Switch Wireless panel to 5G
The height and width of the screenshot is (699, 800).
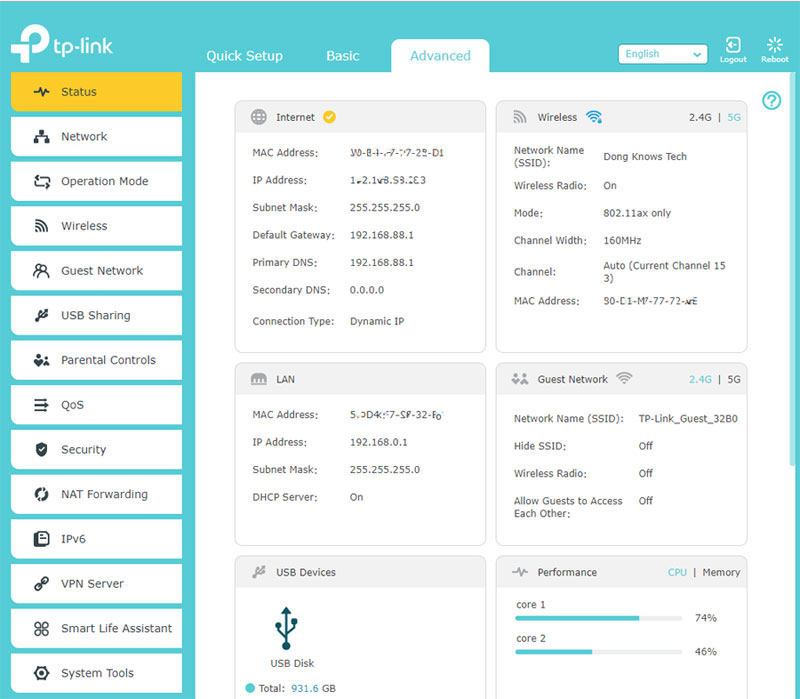coord(734,117)
